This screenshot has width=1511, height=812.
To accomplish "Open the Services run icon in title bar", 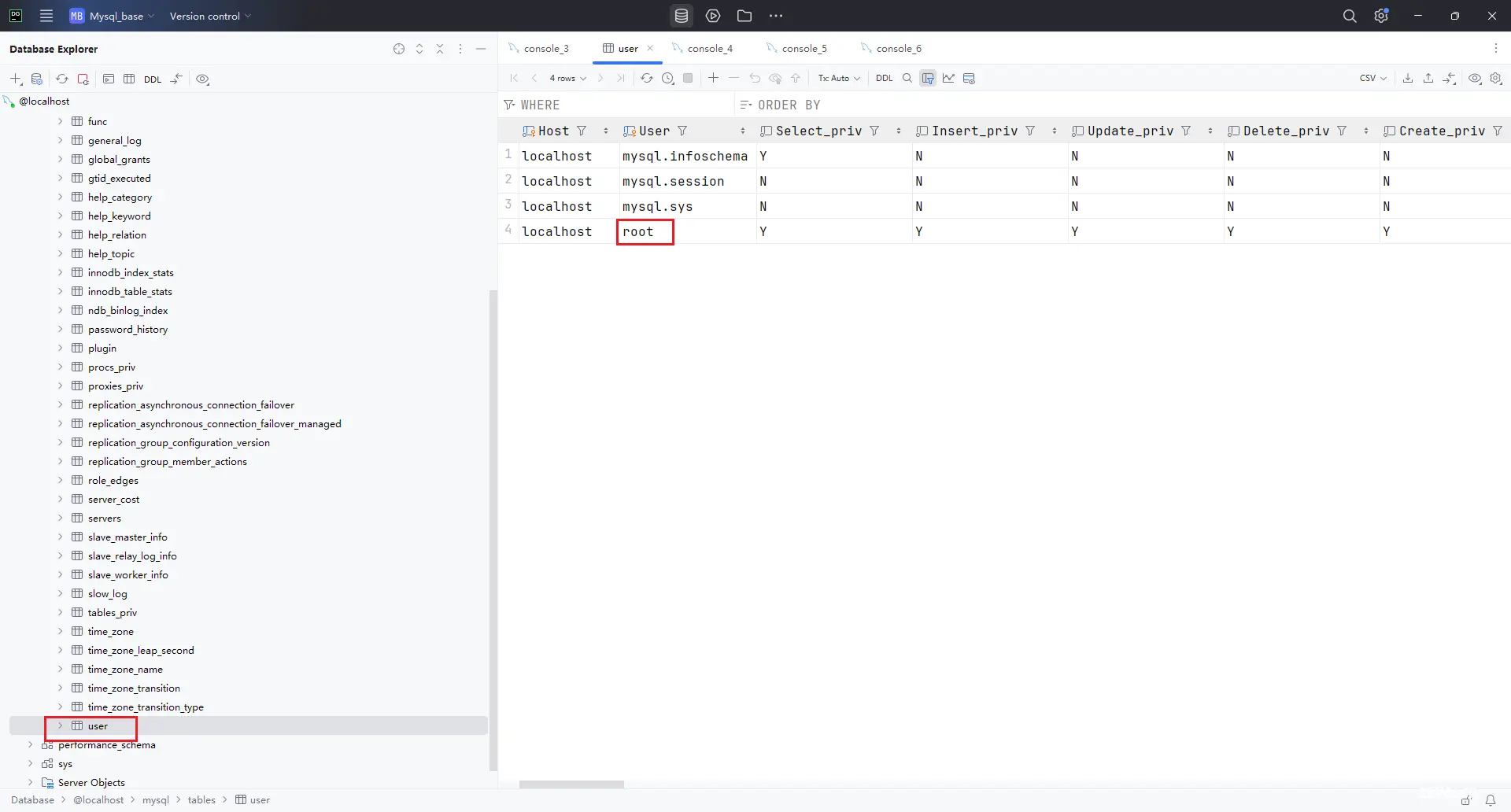I will [x=713, y=16].
